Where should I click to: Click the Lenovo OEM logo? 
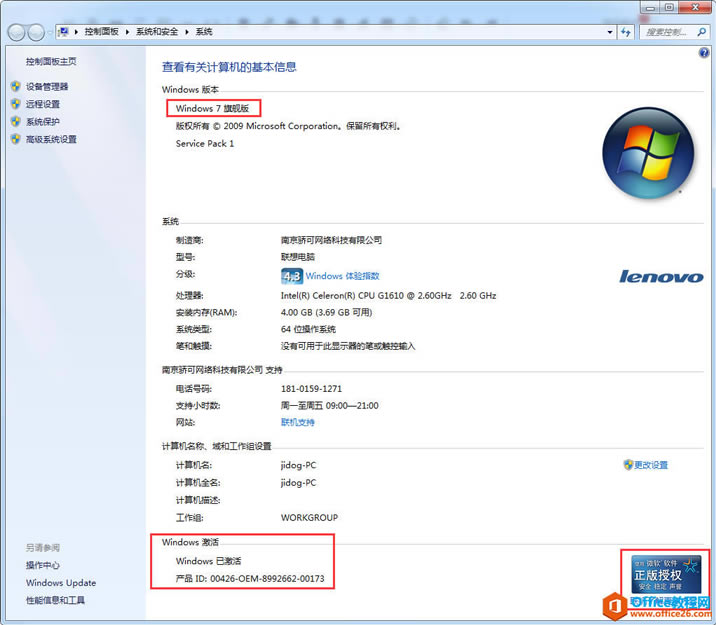coord(661,277)
